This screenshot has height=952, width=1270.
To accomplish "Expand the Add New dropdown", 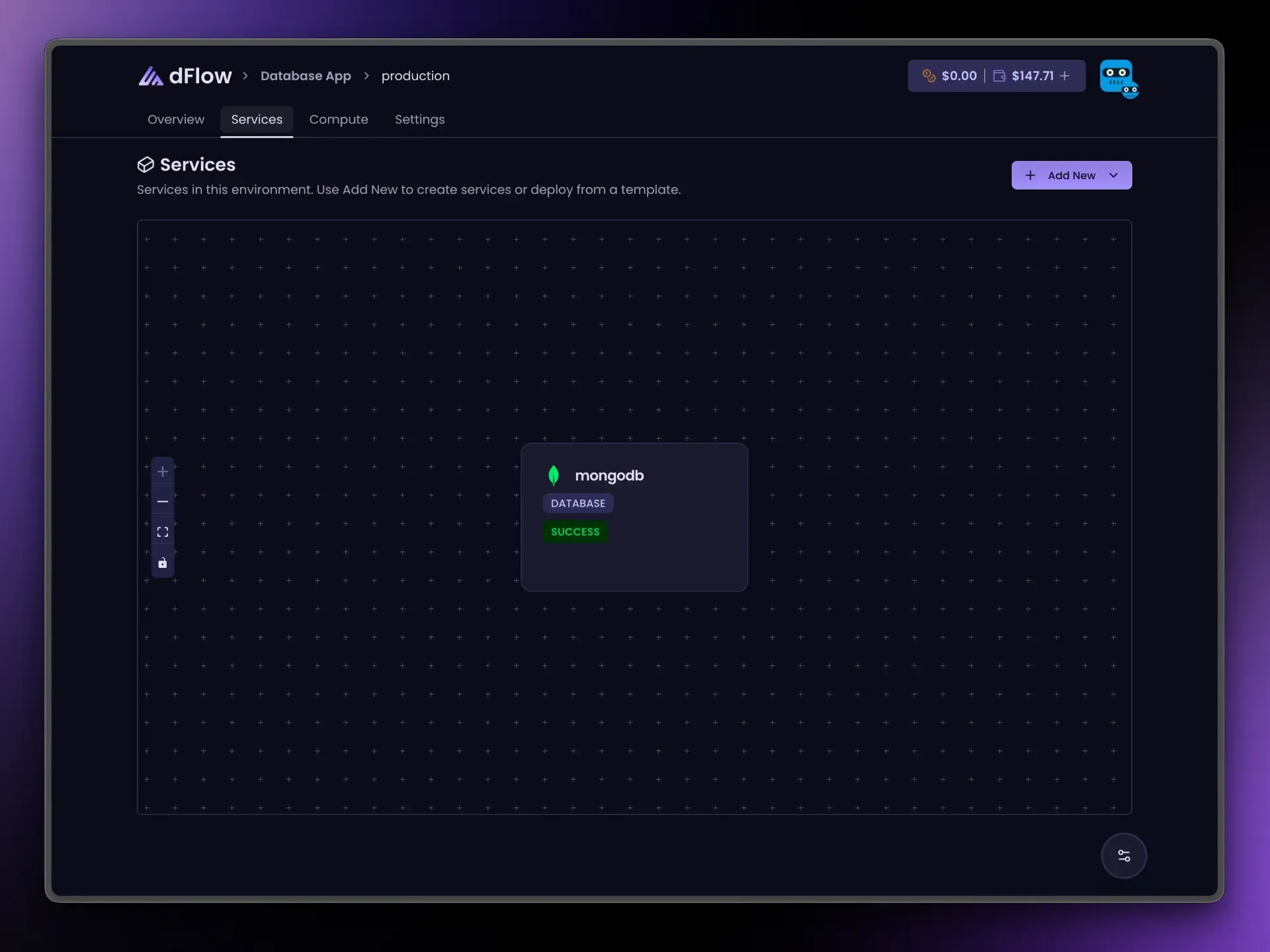I will pyautogui.click(x=1072, y=175).
